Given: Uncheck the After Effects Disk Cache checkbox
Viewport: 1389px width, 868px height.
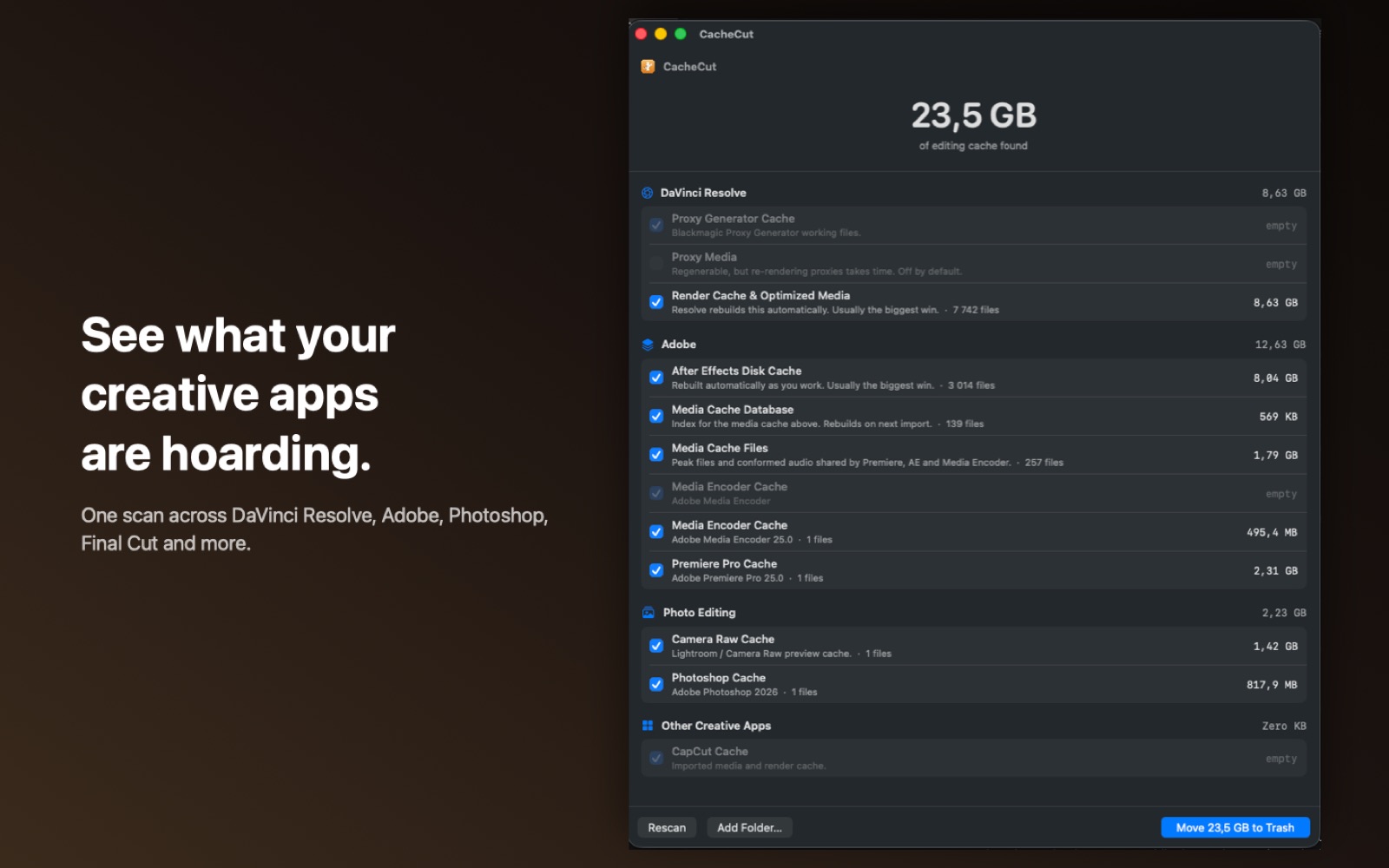Looking at the screenshot, I should tap(656, 378).
